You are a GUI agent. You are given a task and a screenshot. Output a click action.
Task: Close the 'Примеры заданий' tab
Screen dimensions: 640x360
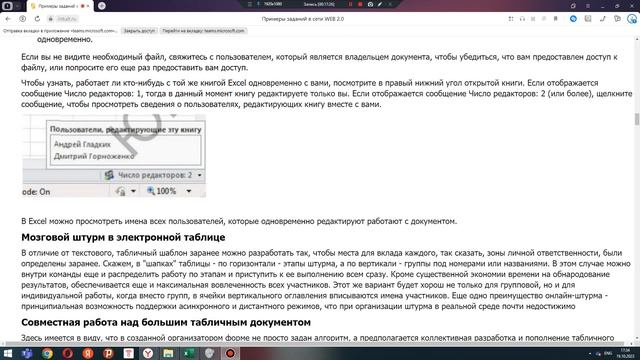[x=88, y=6]
